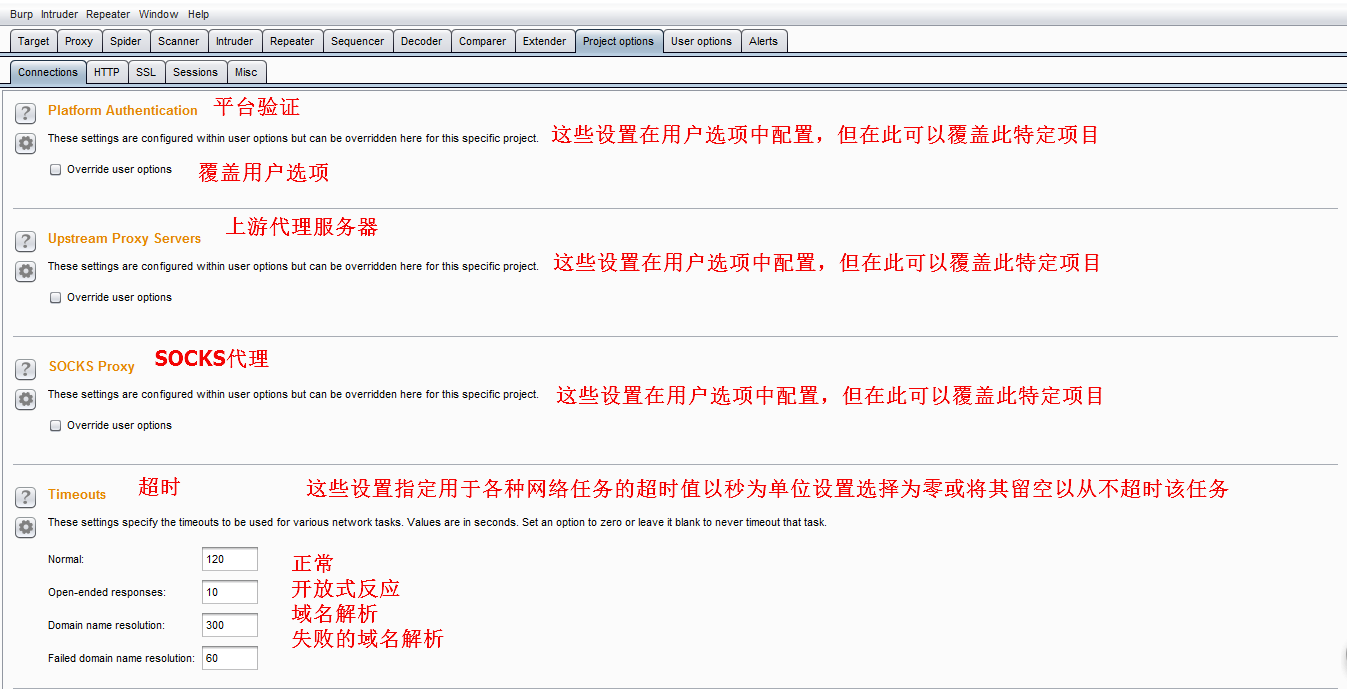Switch to the Alerts tab
The height and width of the screenshot is (689, 1347).
[763, 41]
